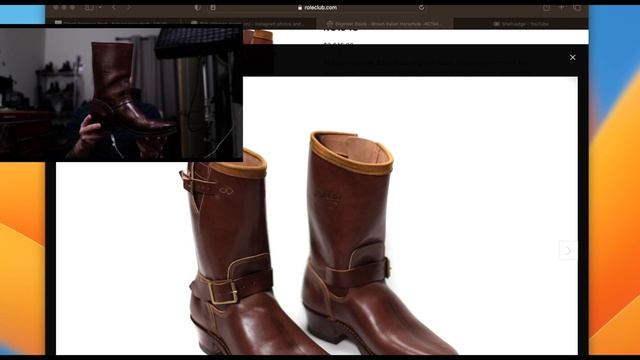This screenshot has height=360, width=640.
Task: Click the webcam video overlay showing the boot
Action: tap(121, 93)
